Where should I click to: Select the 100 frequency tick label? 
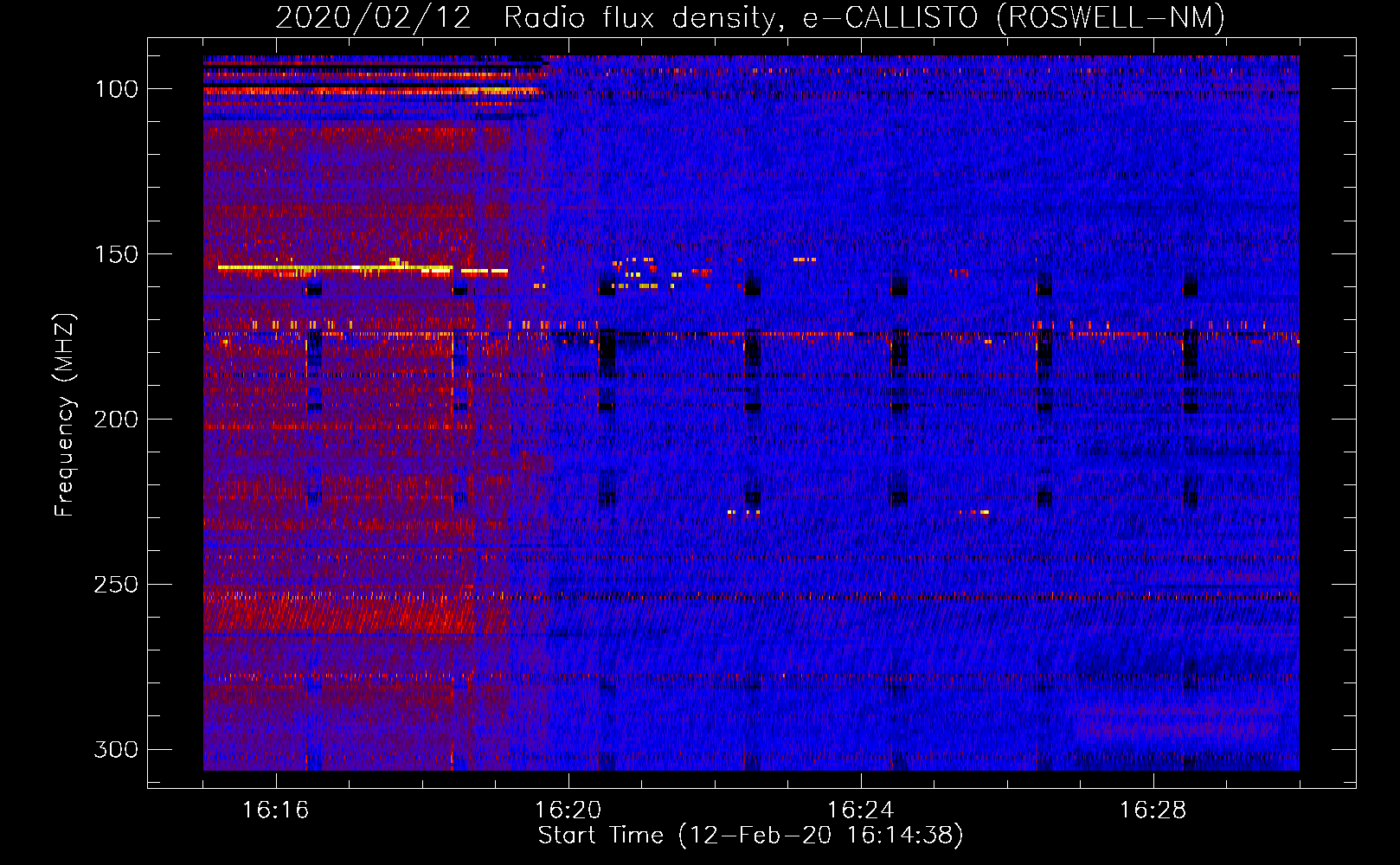[x=116, y=89]
